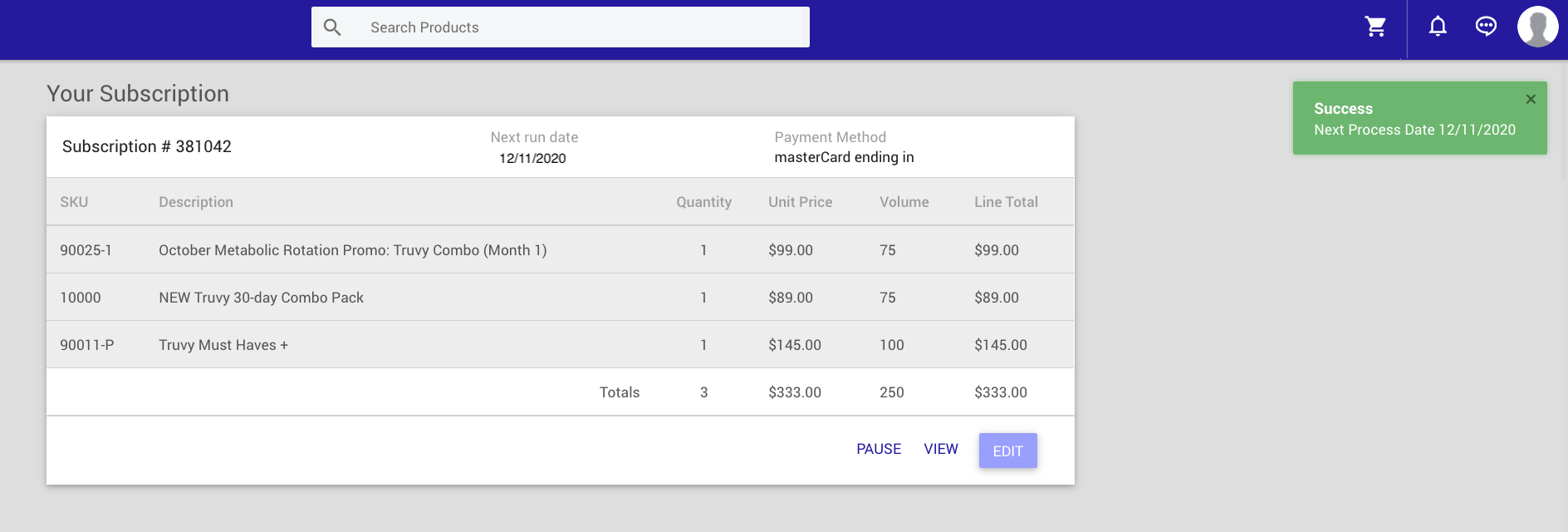
Task: Click the SKU column header
Action: [x=74, y=202]
